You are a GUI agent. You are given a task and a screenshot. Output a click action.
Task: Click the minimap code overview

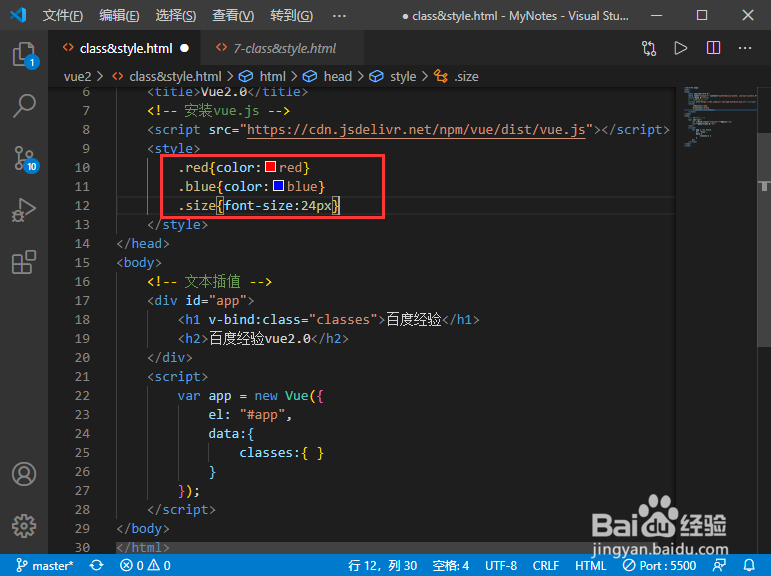pyautogui.click(x=719, y=117)
